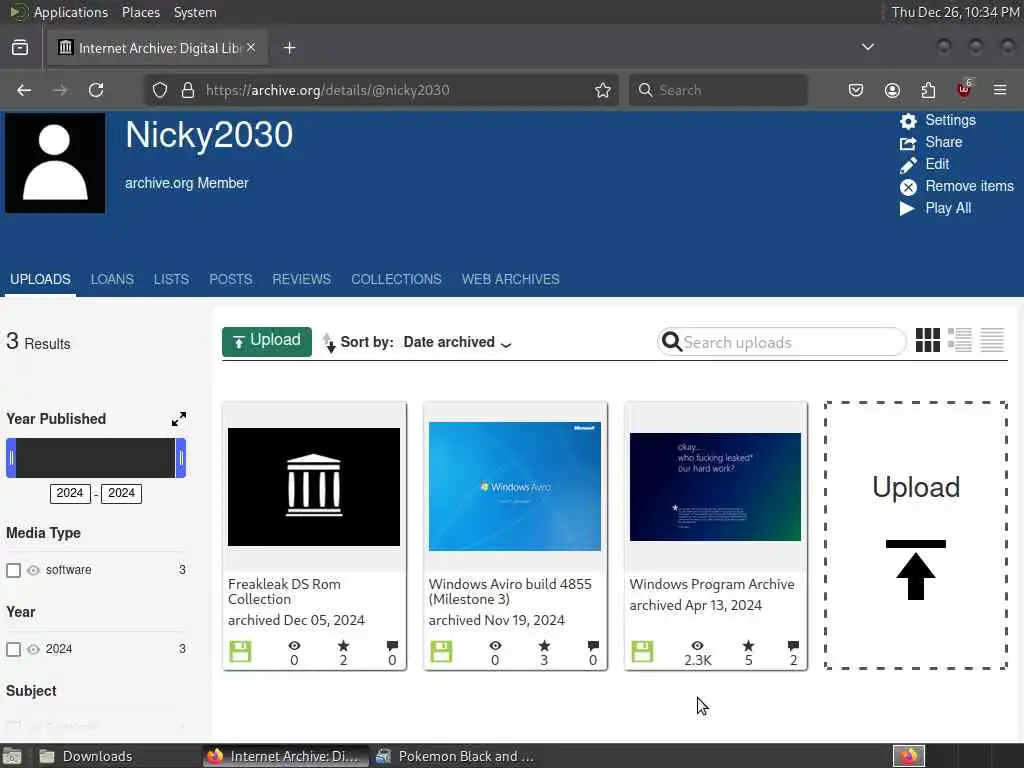Viewport: 1024px width, 768px height.
Task: Switch to the COLLECTIONS tab
Action: 396,280
